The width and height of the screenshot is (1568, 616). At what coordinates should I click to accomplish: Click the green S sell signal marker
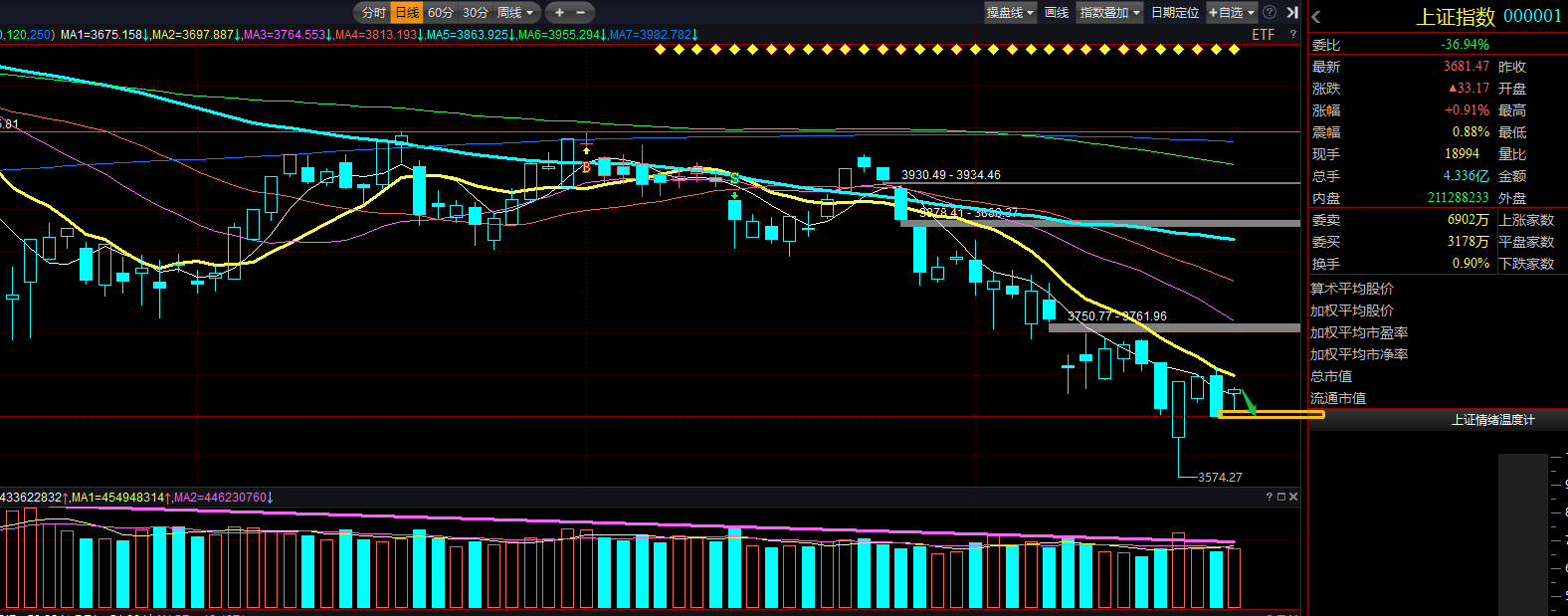point(734,179)
